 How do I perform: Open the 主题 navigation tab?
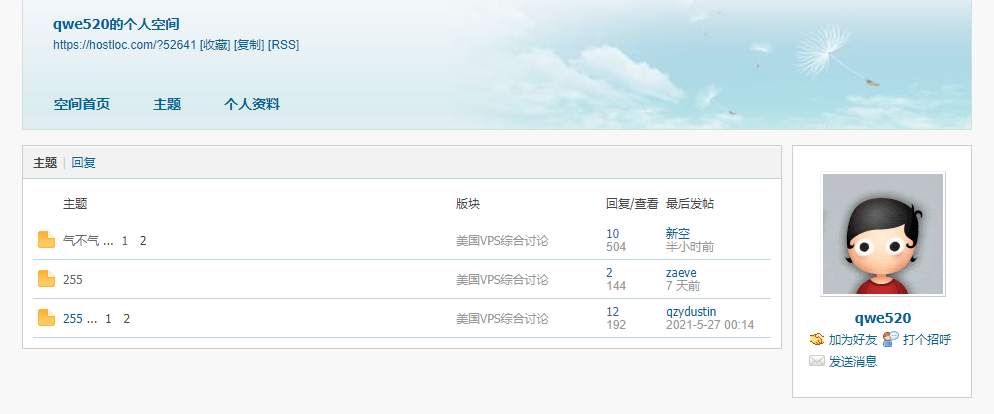coord(167,105)
